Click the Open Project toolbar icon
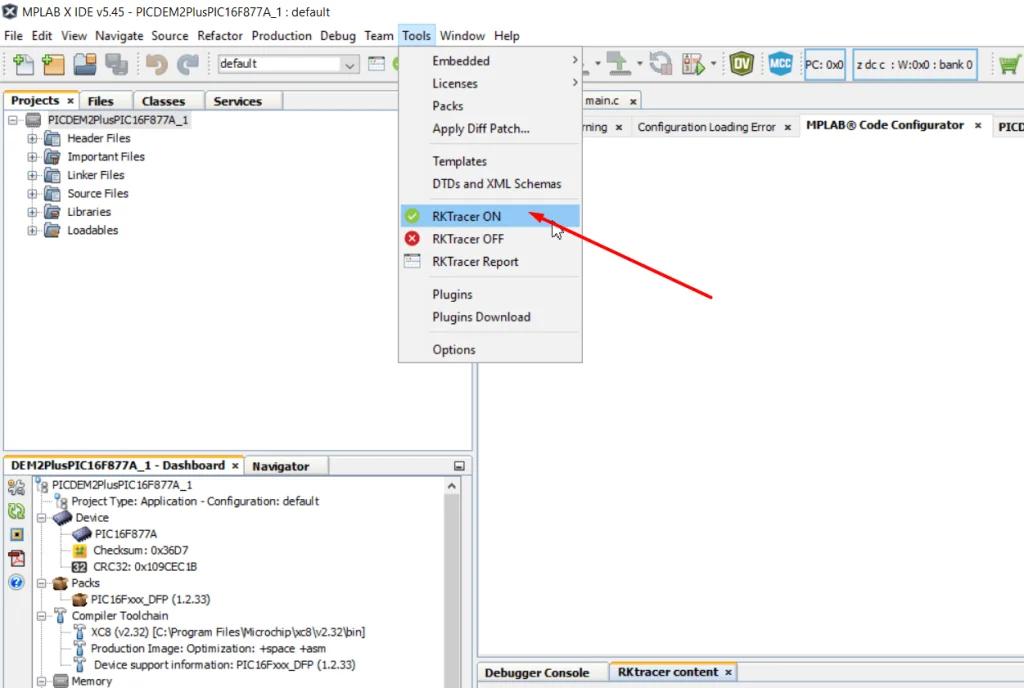 (x=85, y=64)
